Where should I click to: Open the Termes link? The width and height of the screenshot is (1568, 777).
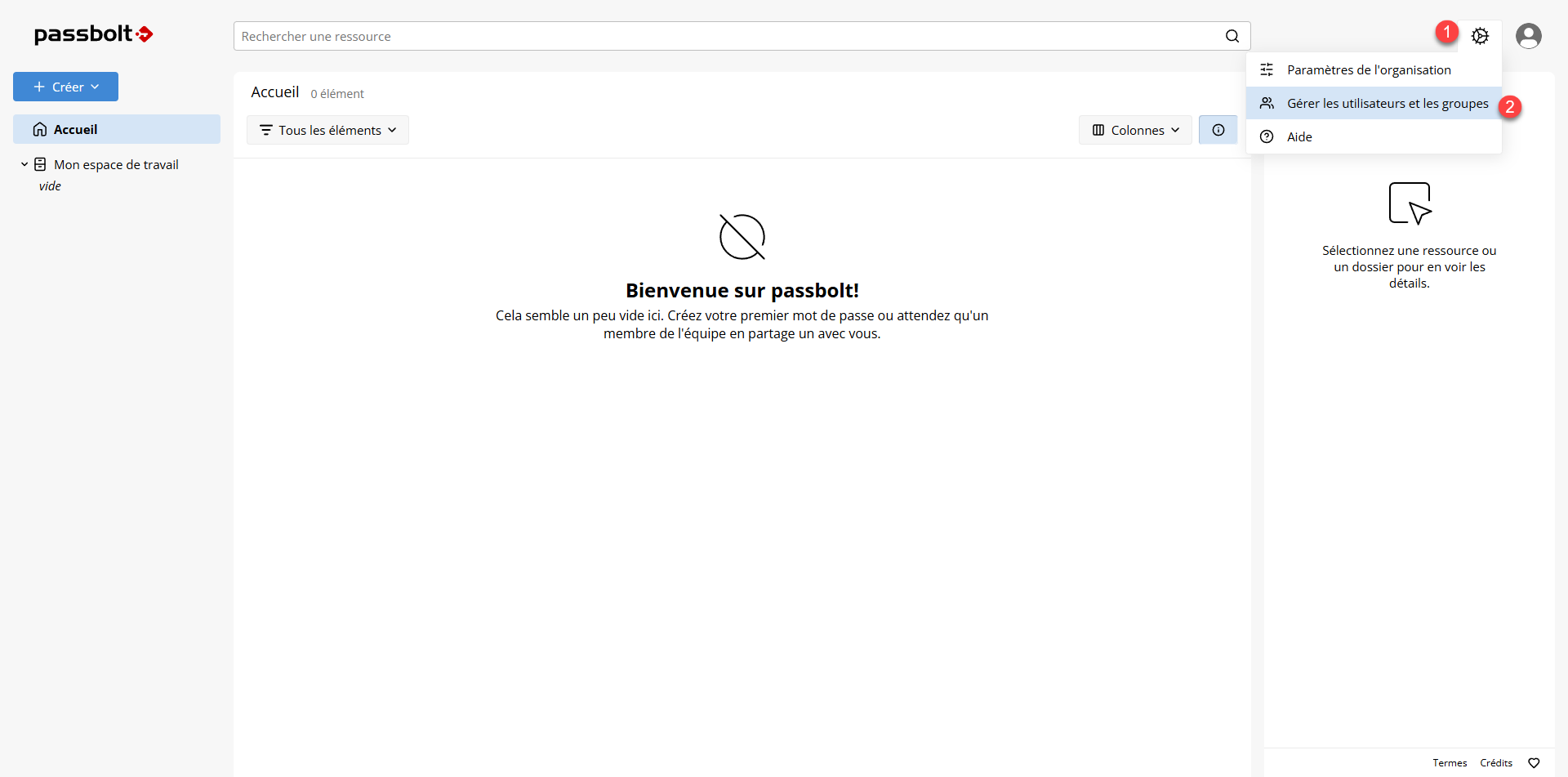1450,763
